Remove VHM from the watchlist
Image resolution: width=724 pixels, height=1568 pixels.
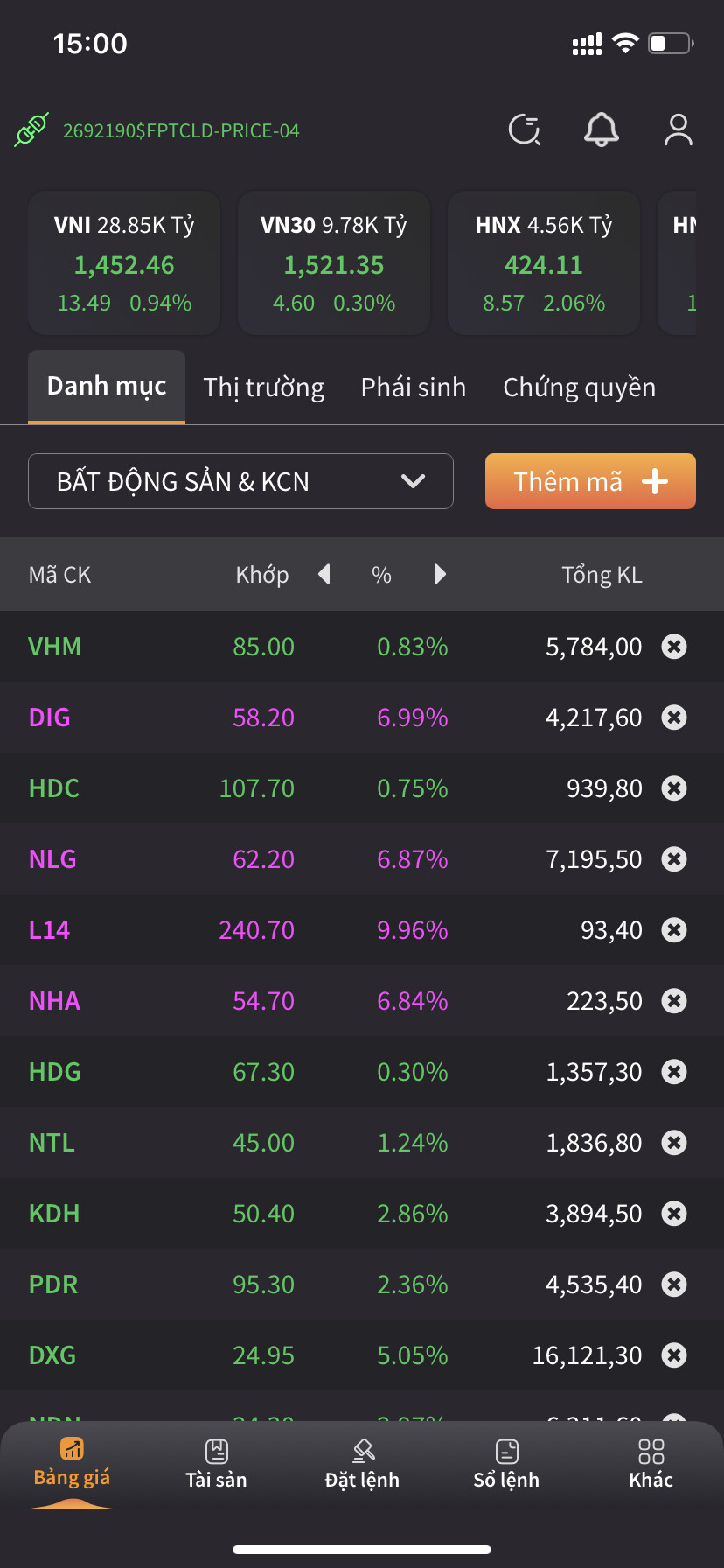(x=674, y=647)
